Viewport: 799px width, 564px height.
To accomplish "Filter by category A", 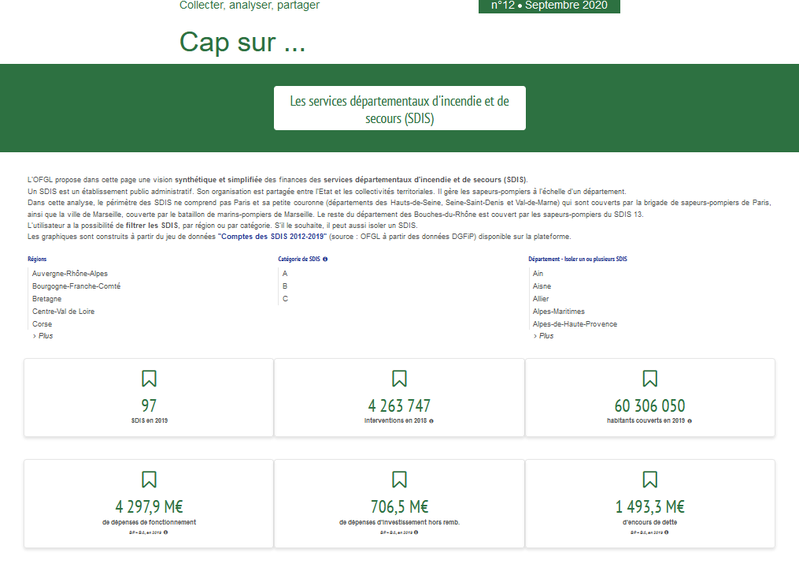I will tap(285, 273).
